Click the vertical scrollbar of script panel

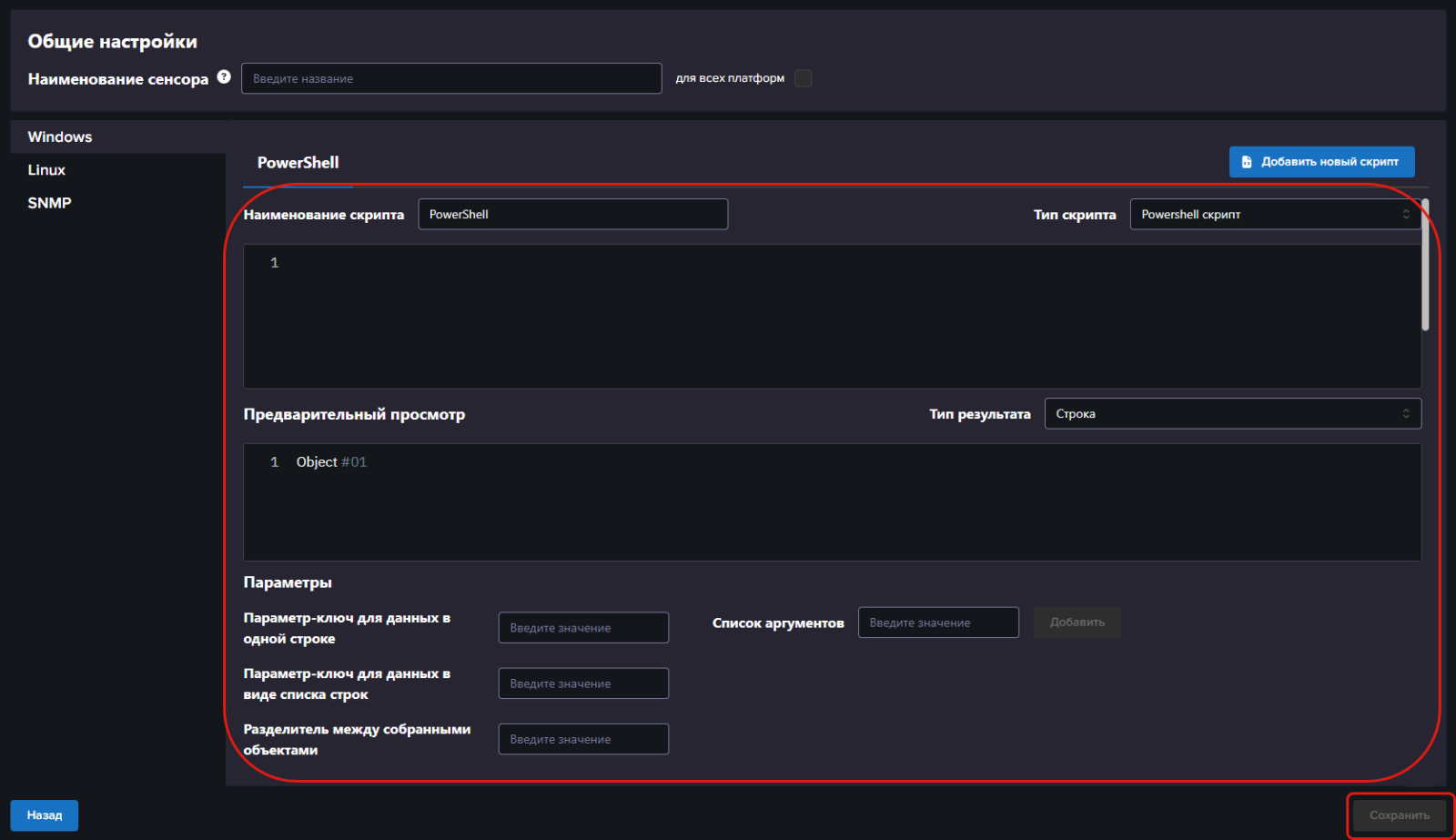pos(1425,265)
